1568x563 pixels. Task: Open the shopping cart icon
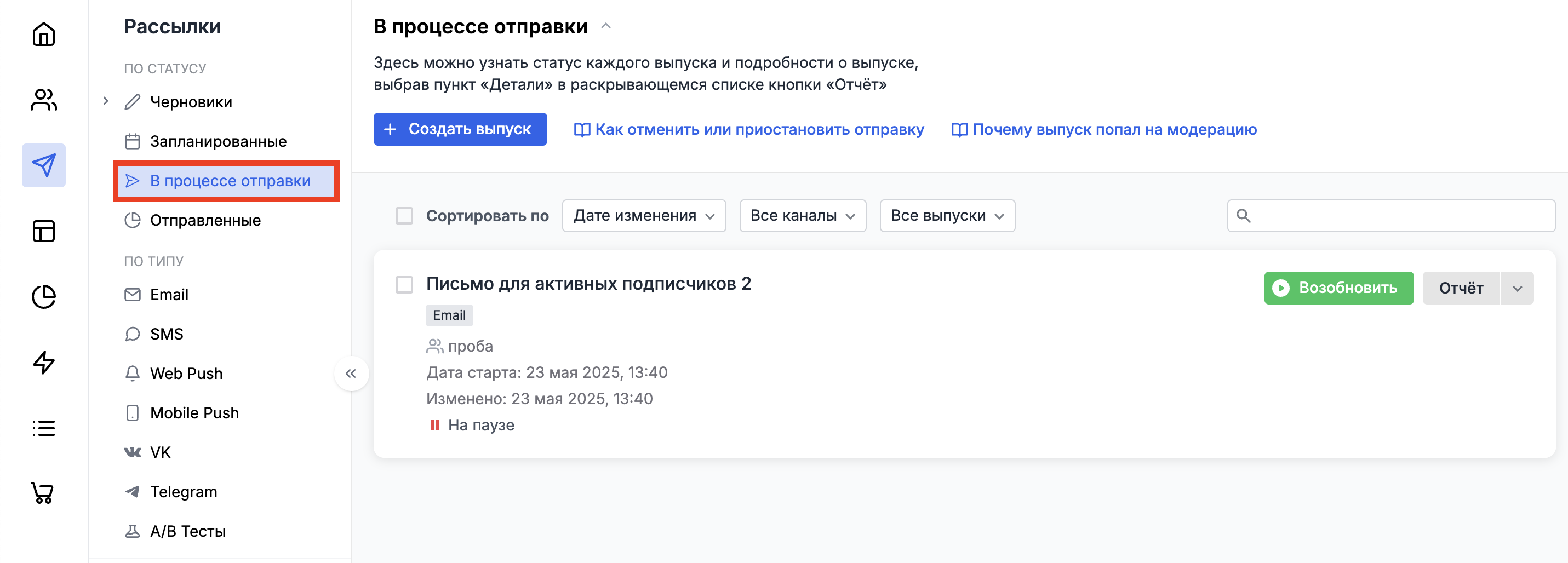pyautogui.click(x=43, y=493)
